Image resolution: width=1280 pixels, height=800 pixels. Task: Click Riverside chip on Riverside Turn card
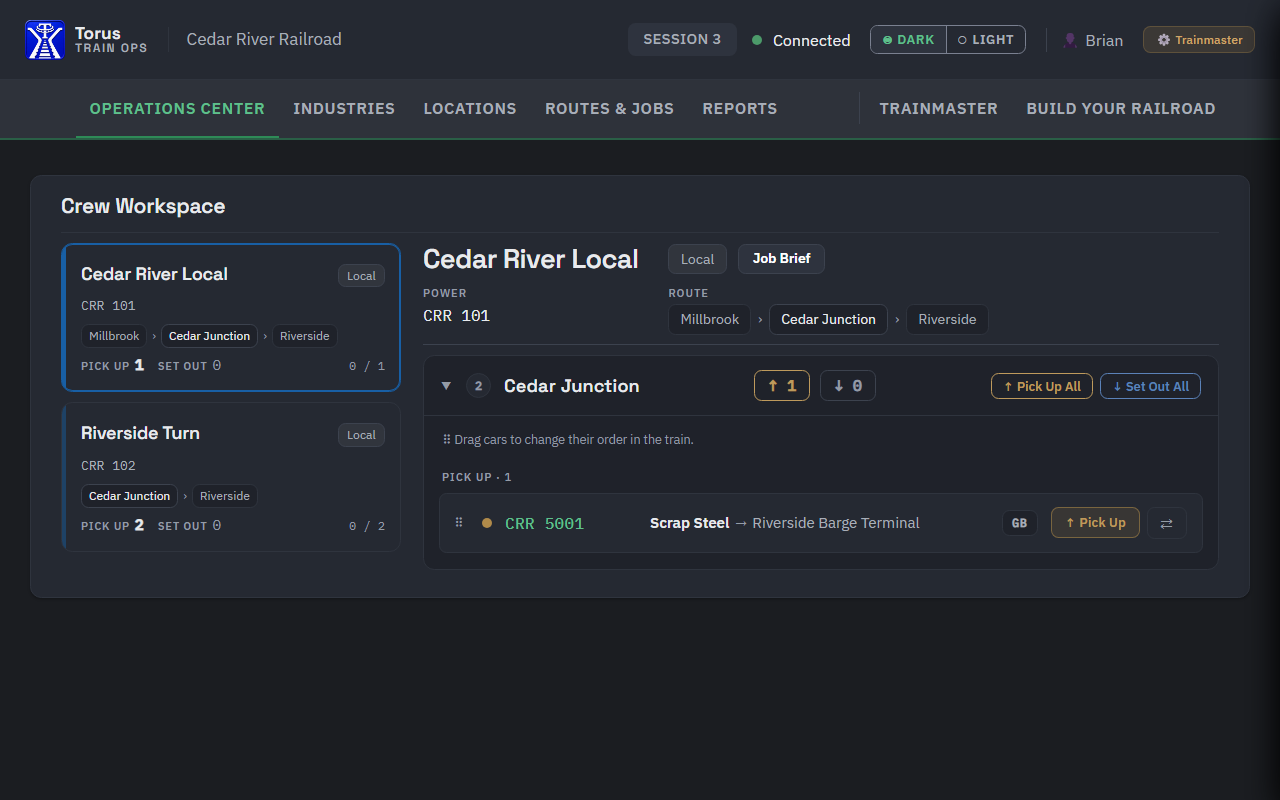click(x=225, y=496)
